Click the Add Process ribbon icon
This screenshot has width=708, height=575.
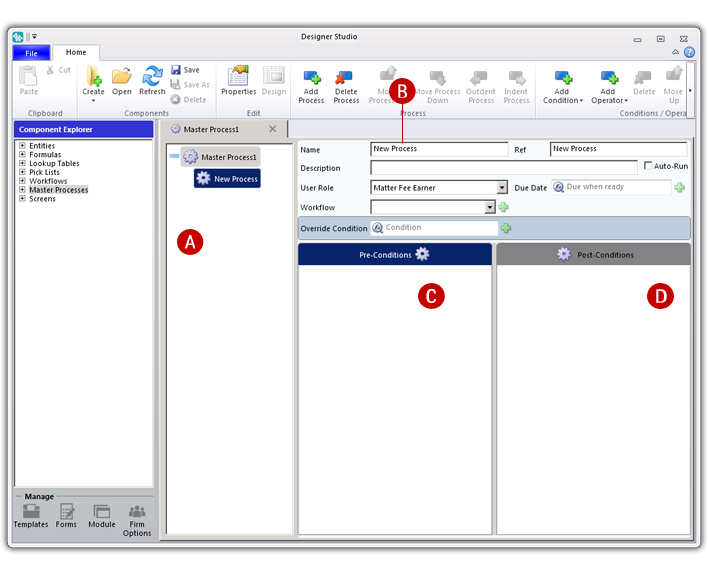pyautogui.click(x=311, y=79)
